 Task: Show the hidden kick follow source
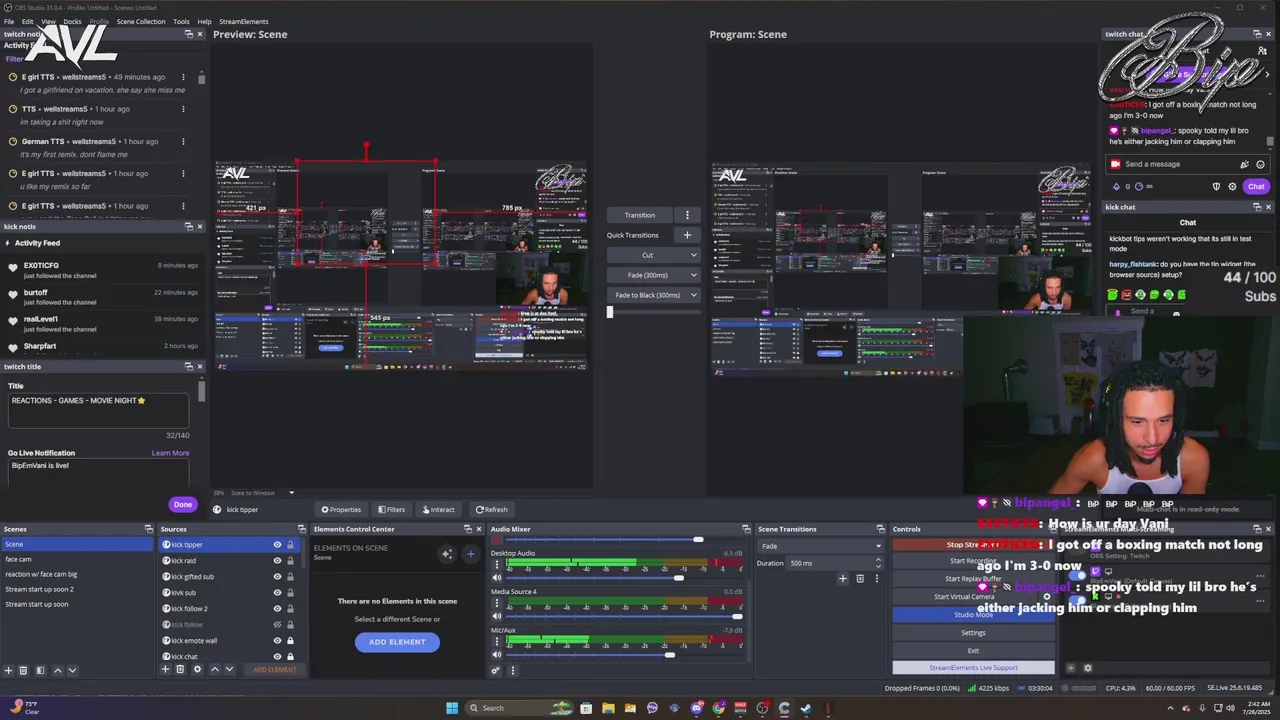pyautogui.click(x=277, y=625)
